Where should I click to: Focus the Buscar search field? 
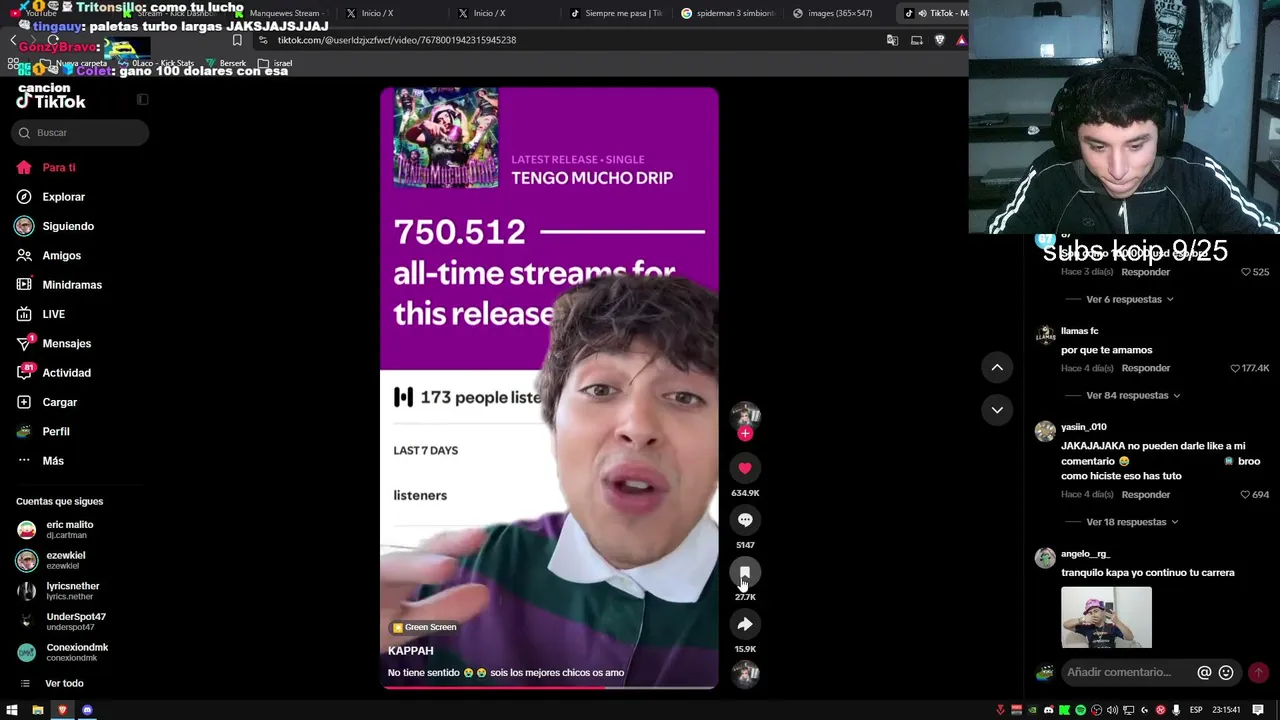click(x=80, y=133)
